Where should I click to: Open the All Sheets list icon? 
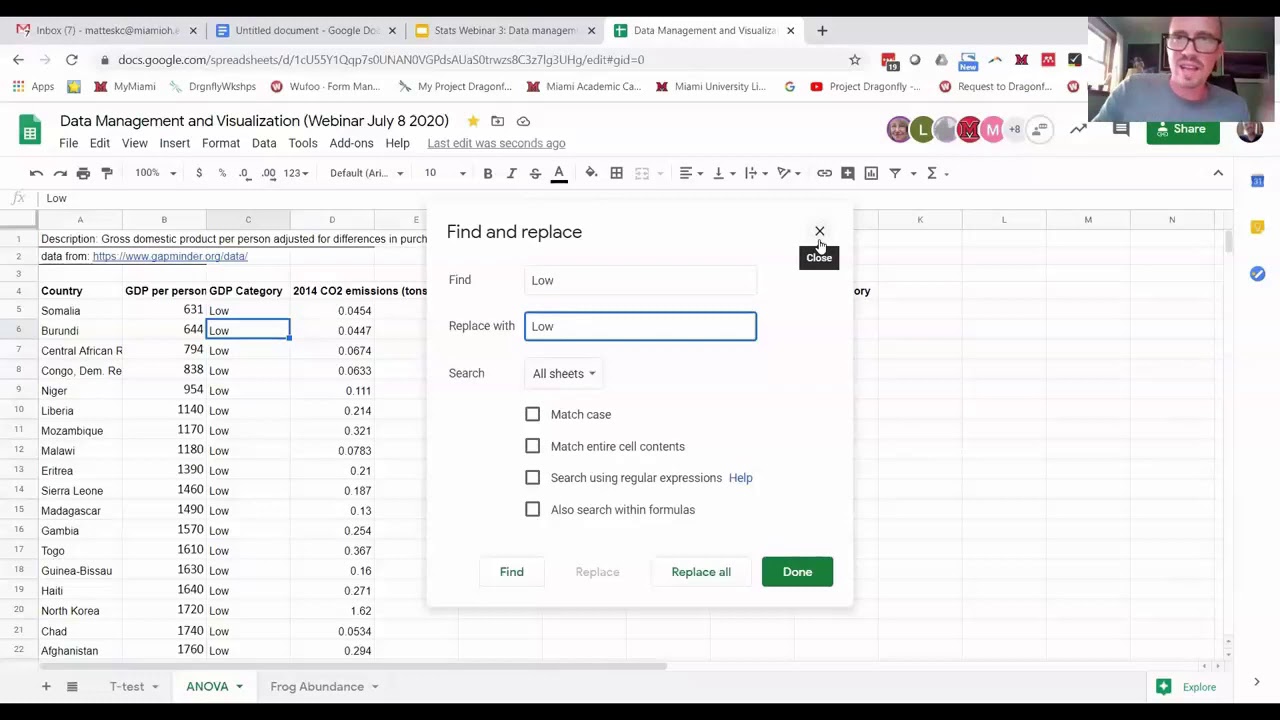(72, 686)
